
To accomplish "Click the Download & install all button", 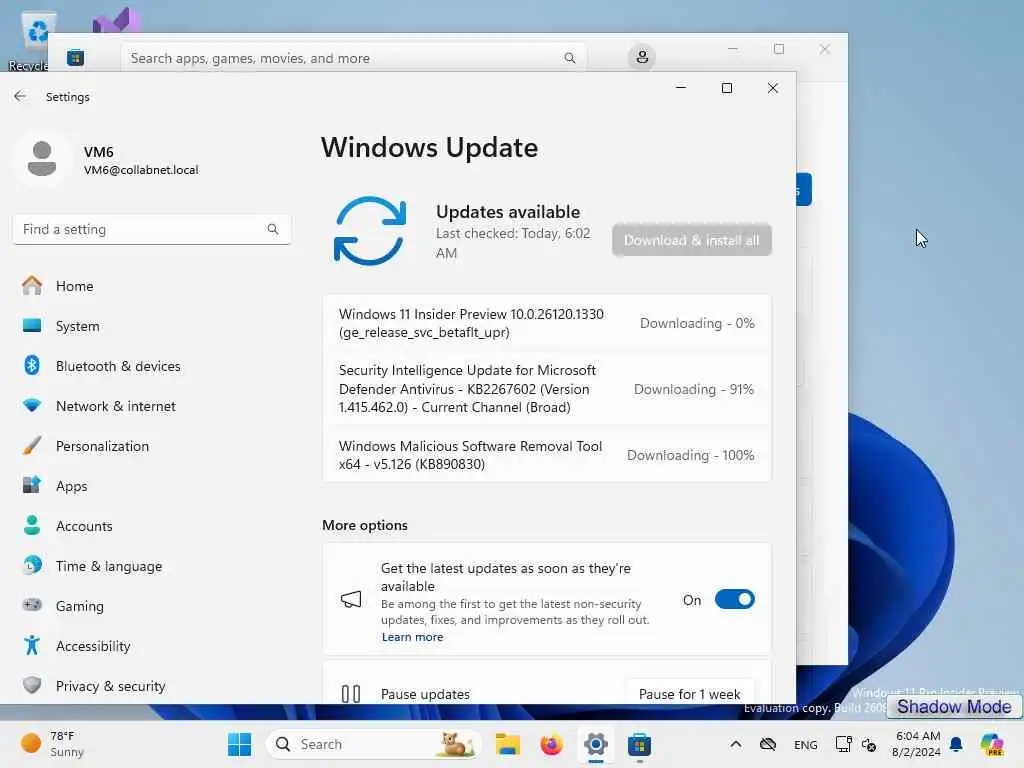I will point(692,240).
